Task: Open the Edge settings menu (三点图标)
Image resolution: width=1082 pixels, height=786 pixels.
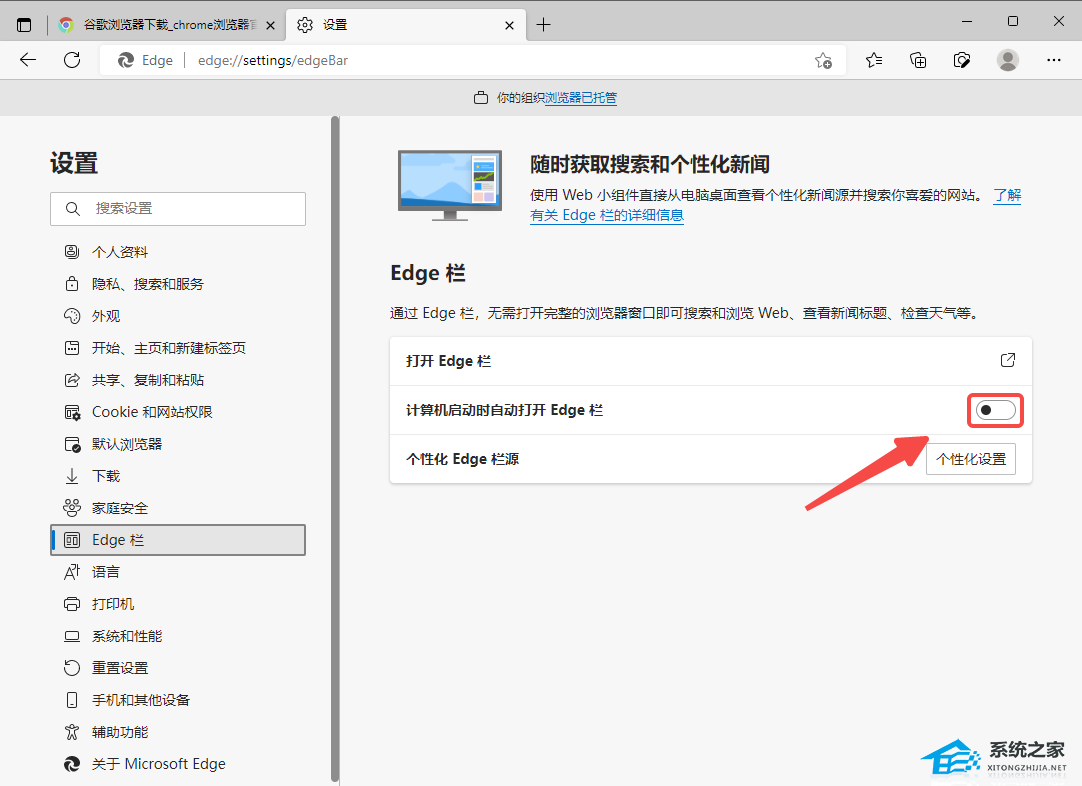Action: coord(1054,60)
